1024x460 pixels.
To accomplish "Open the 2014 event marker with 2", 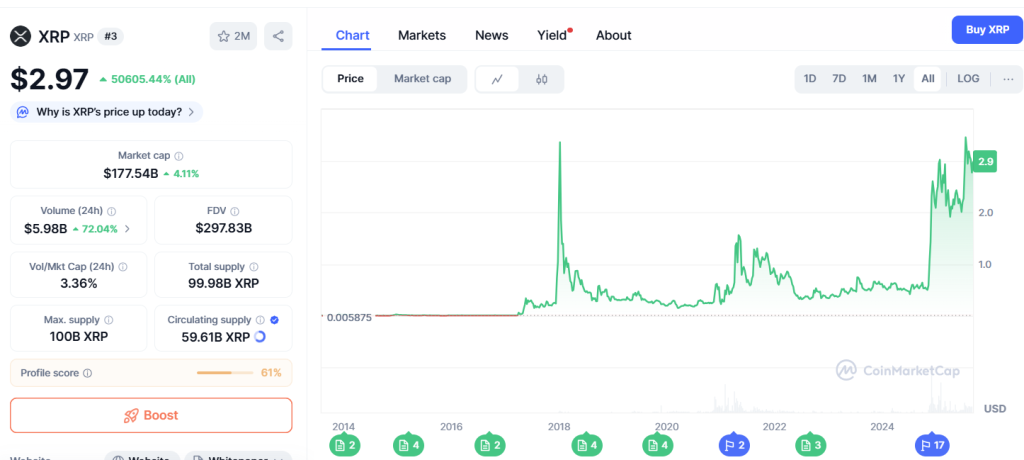I will coord(345,446).
